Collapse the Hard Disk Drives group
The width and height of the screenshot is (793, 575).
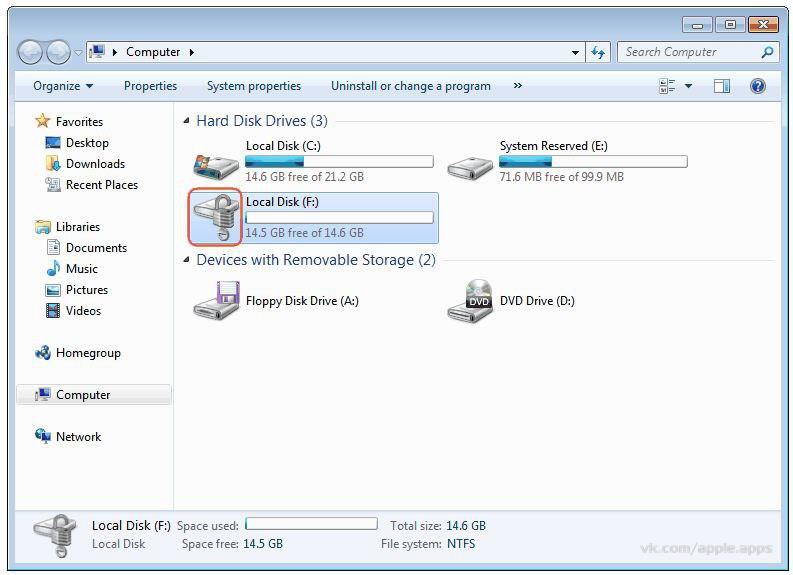tap(186, 121)
